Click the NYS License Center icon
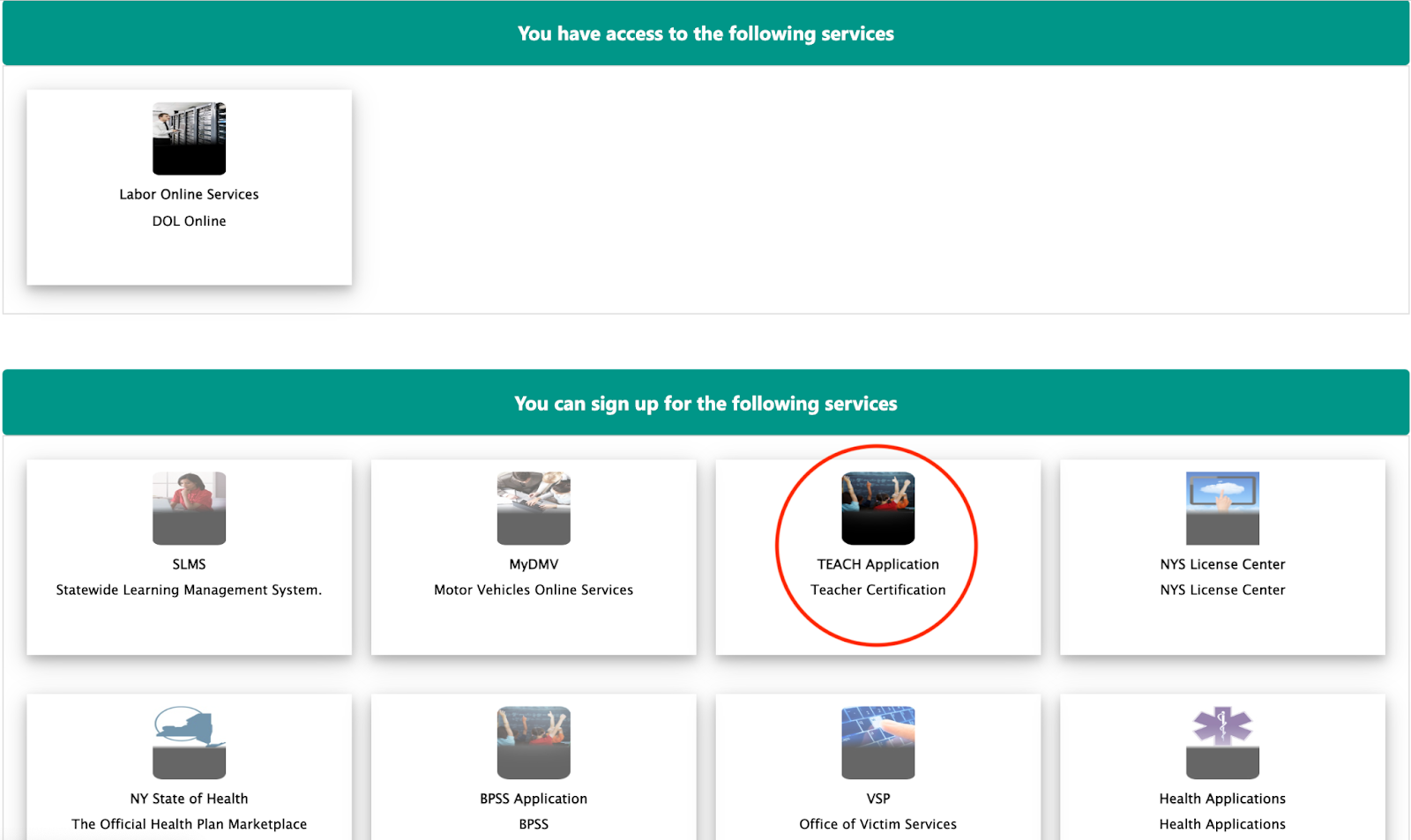This screenshot has height=840, width=1411. click(1222, 509)
